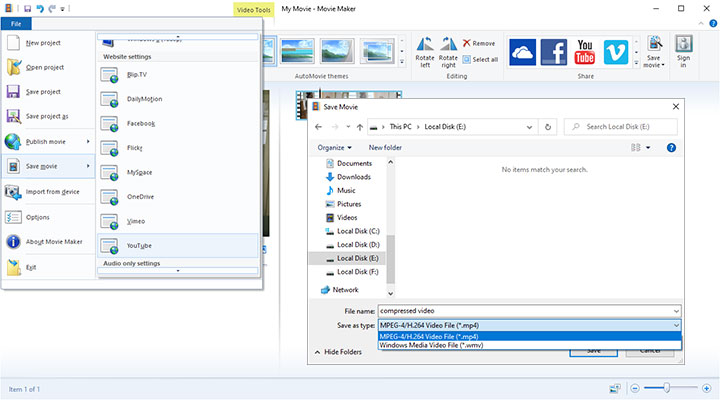Click Save icon in quick access toolbar
Image resolution: width=720 pixels, height=400 pixels.
[28, 9]
